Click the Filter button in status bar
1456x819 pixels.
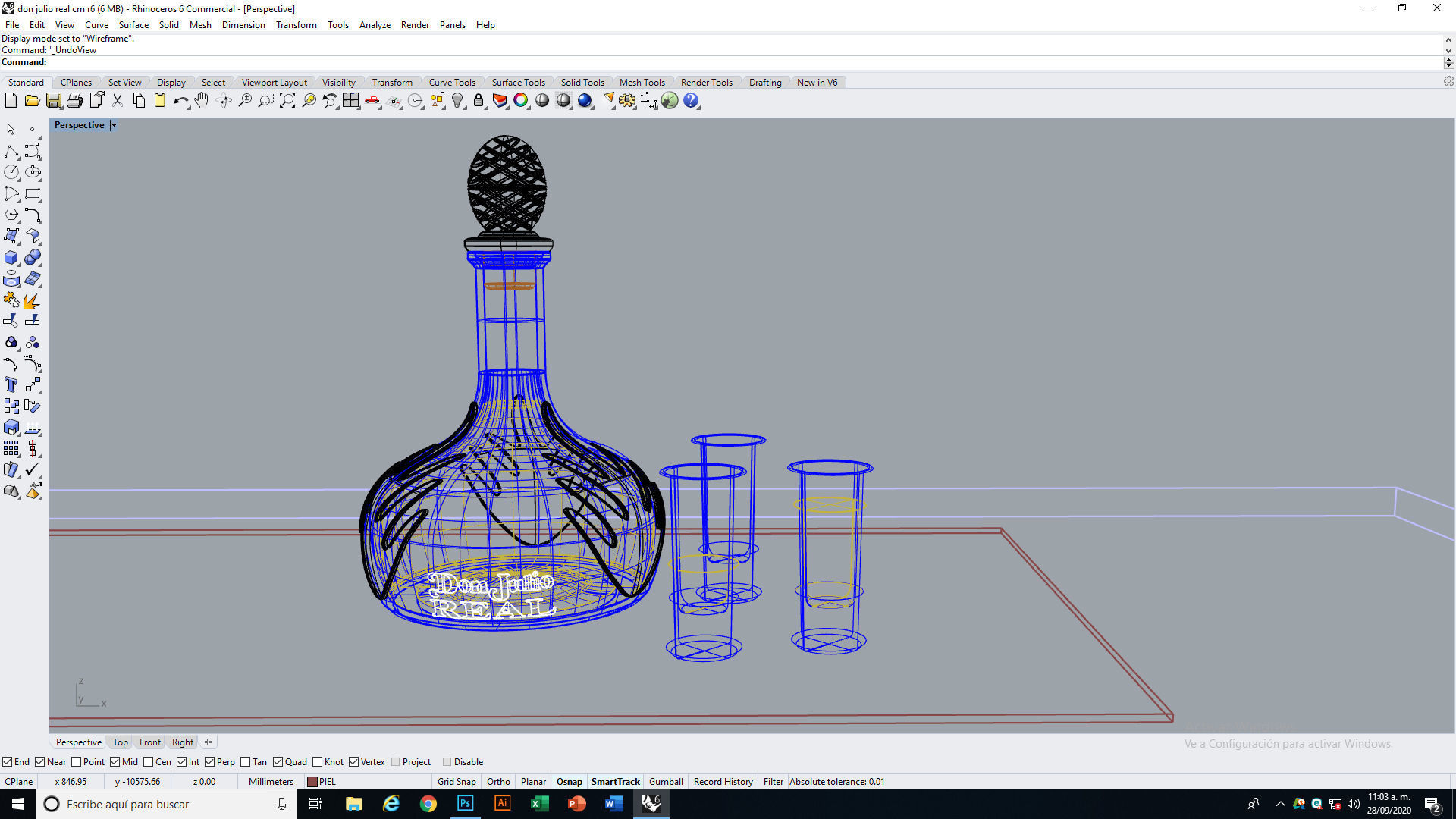tap(773, 782)
